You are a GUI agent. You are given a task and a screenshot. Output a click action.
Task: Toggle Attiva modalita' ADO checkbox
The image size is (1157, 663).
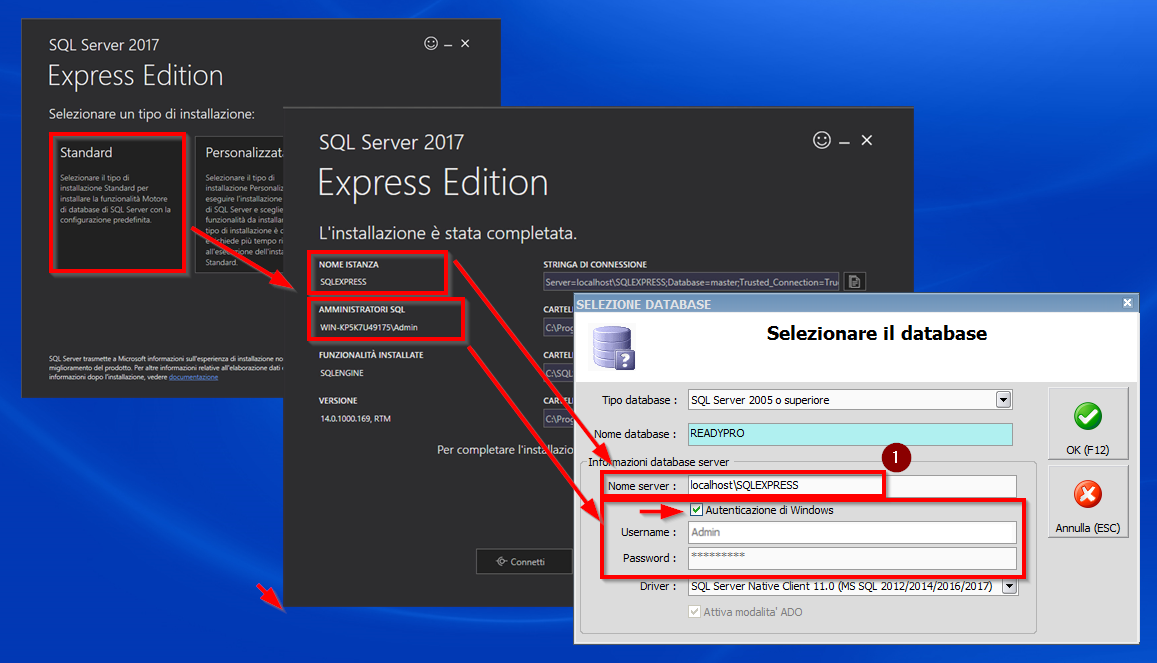(694, 611)
